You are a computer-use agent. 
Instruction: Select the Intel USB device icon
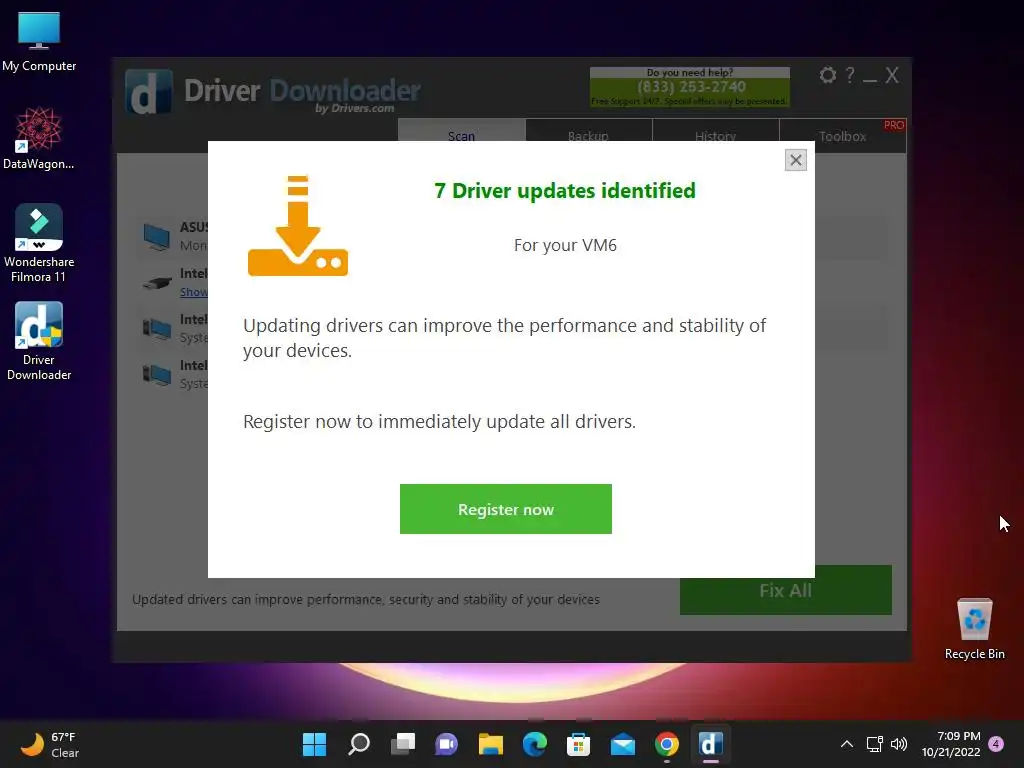(x=157, y=283)
